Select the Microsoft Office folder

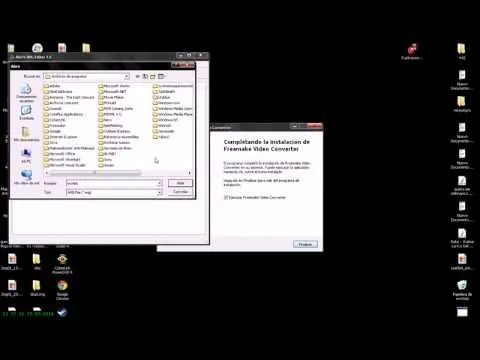tap(60, 154)
